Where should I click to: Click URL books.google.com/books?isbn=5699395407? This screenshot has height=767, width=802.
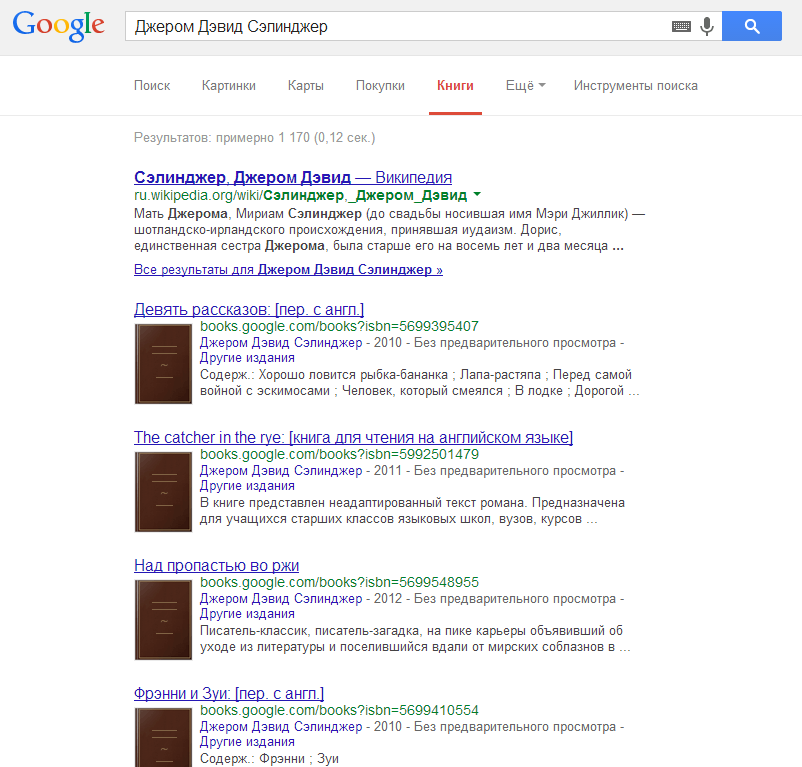click(339, 326)
